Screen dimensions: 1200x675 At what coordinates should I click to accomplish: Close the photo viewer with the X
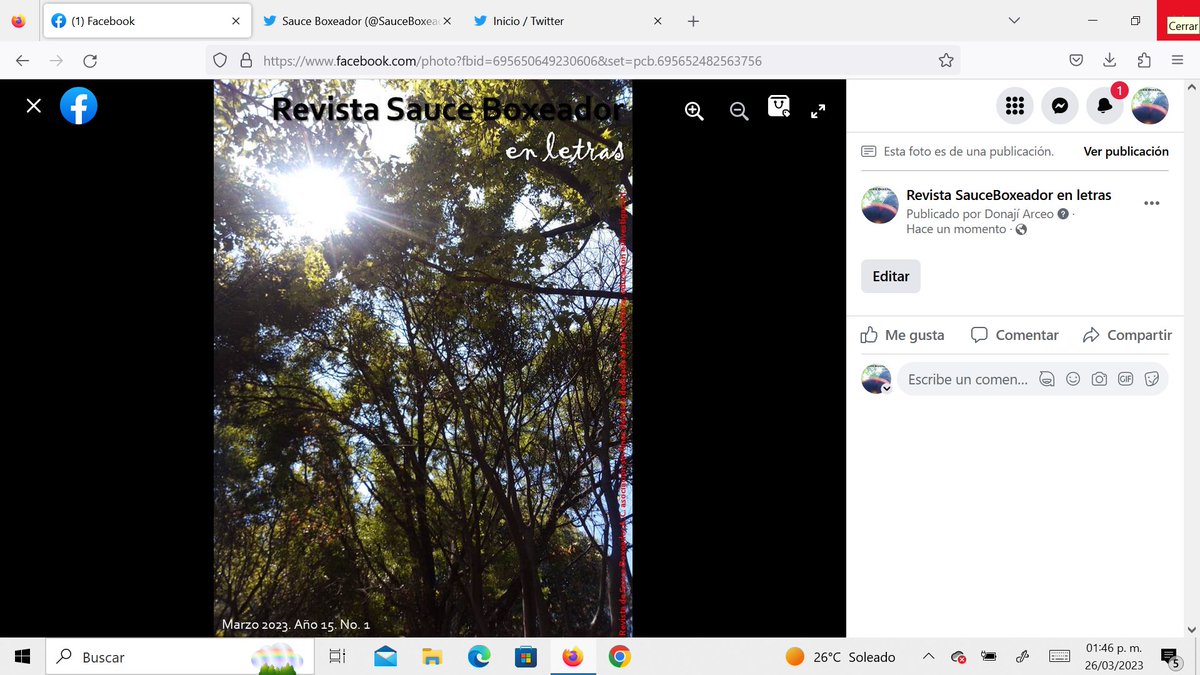click(x=34, y=106)
